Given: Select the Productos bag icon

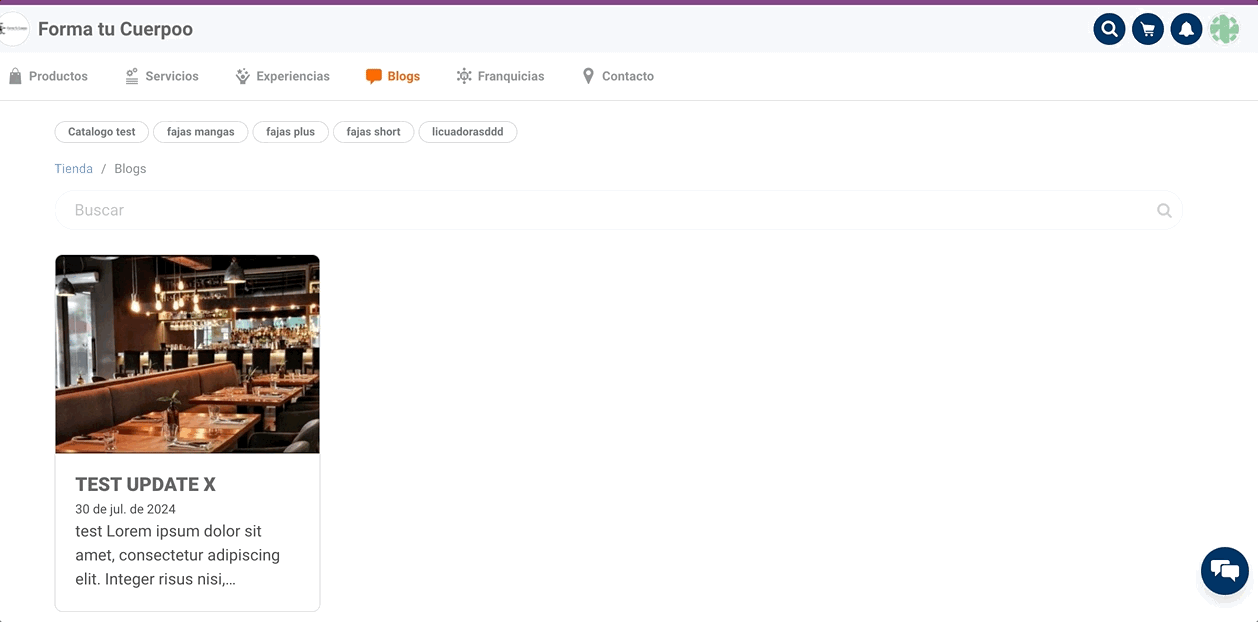Looking at the screenshot, I should (15, 75).
